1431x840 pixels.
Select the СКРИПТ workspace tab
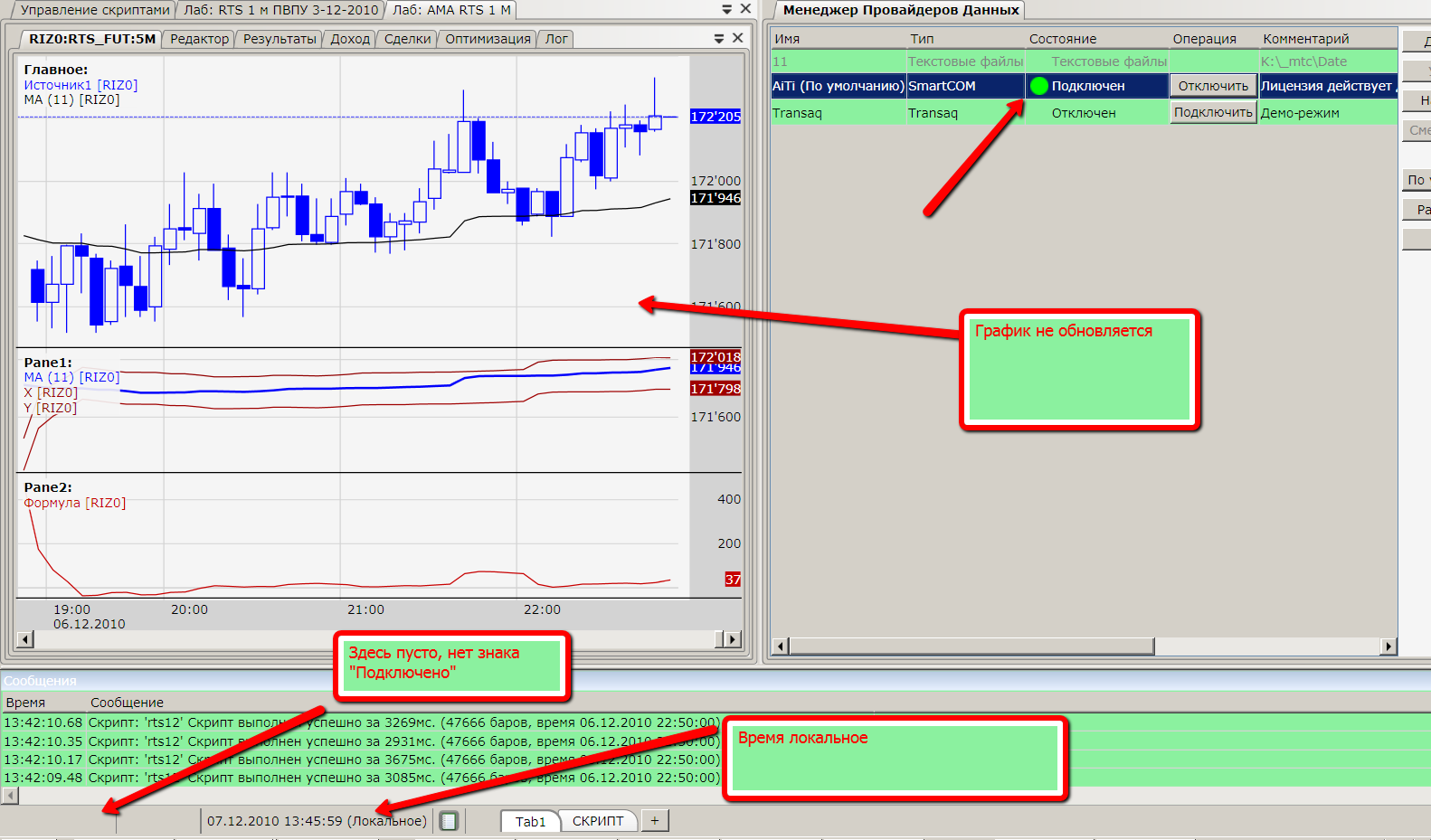[x=598, y=821]
